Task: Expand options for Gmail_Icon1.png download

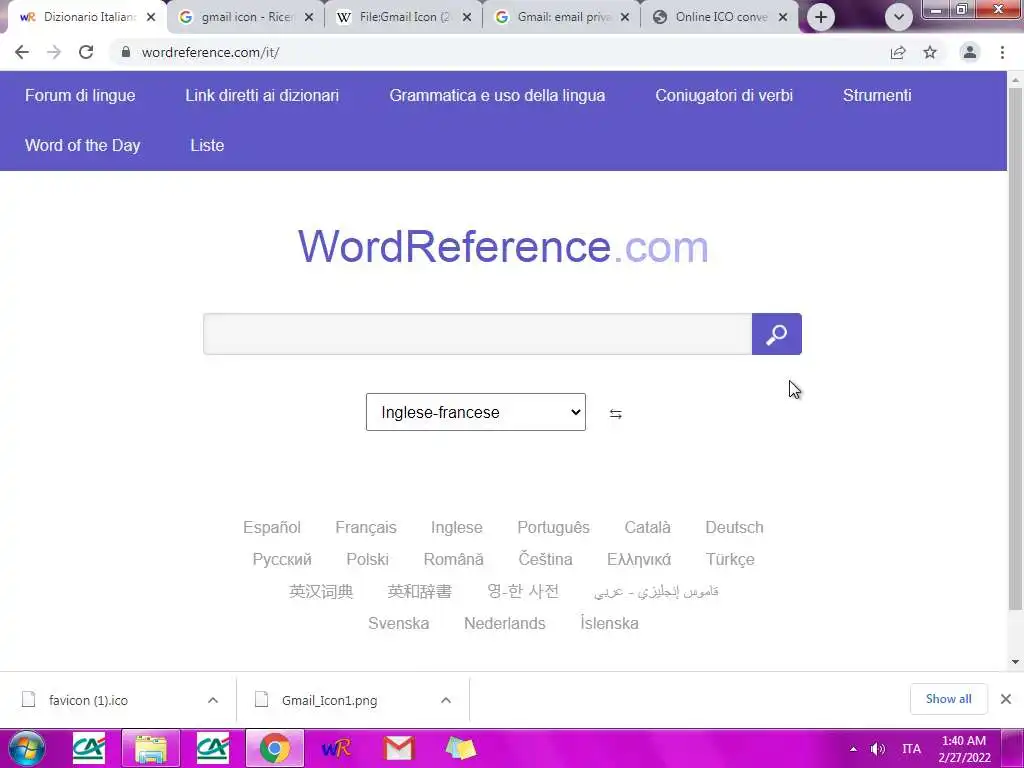Action: coord(446,700)
